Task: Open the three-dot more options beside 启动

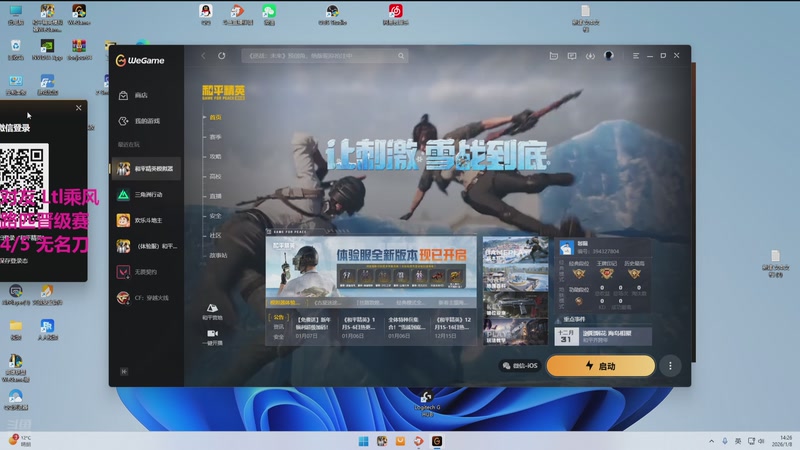Action: (670, 366)
